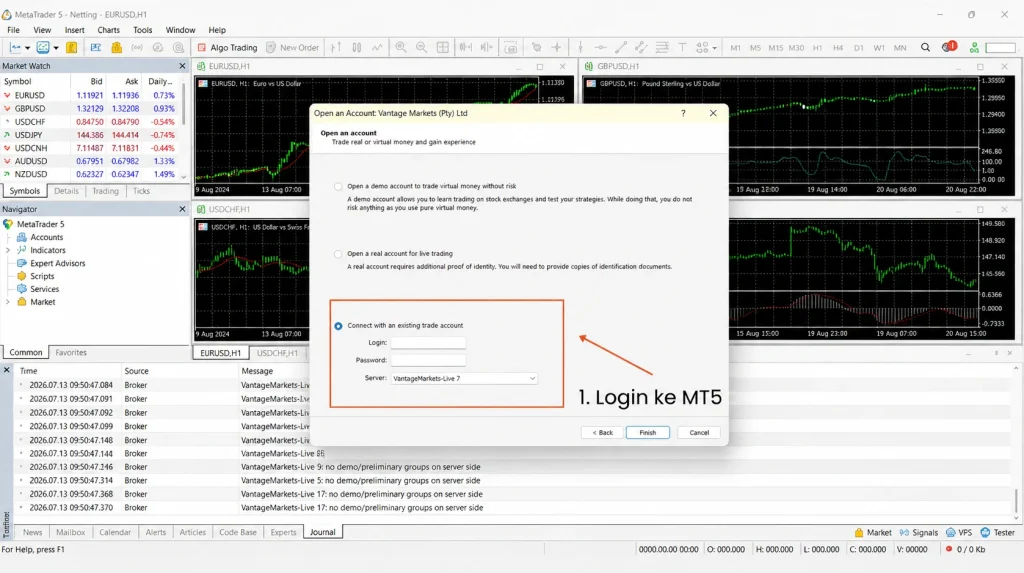Image resolution: width=1024 pixels, height=573 pixels.
Task: Toggle the chart auto scroll icon
Action: point(465,48)
